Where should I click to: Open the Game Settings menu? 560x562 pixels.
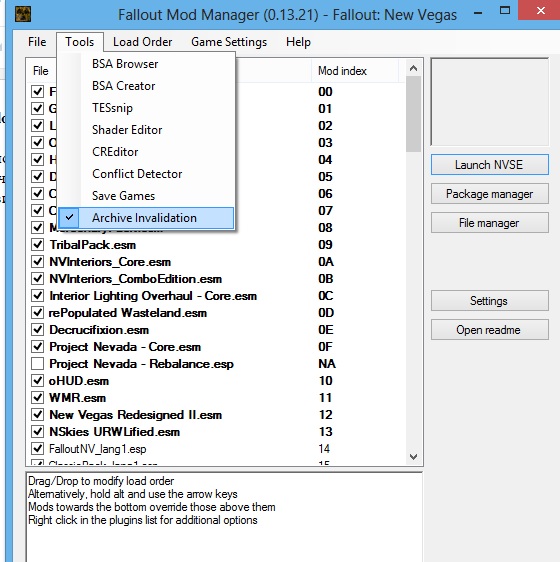(229, 42)
